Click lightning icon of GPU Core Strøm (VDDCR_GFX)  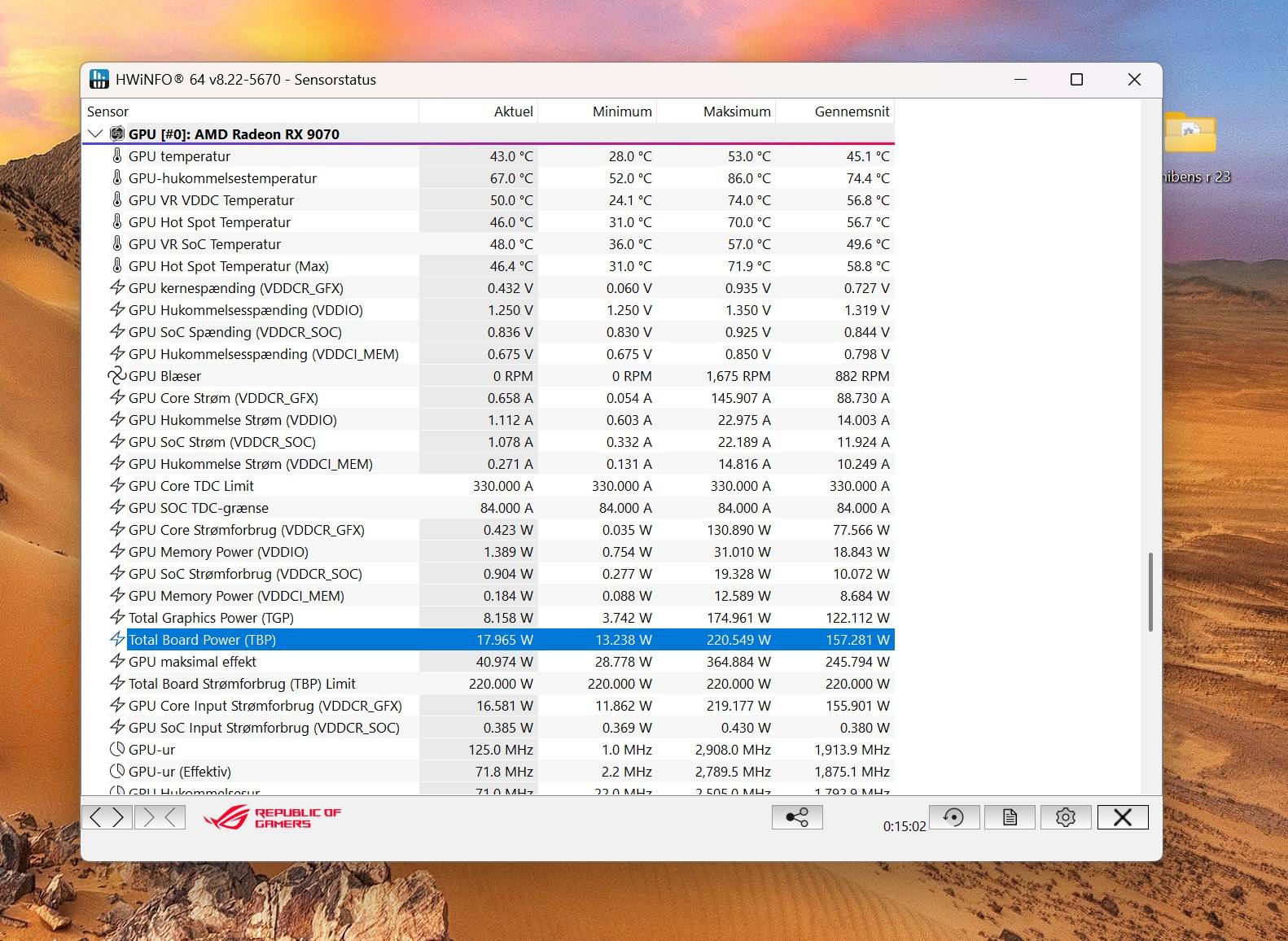(x=117, y=397)
